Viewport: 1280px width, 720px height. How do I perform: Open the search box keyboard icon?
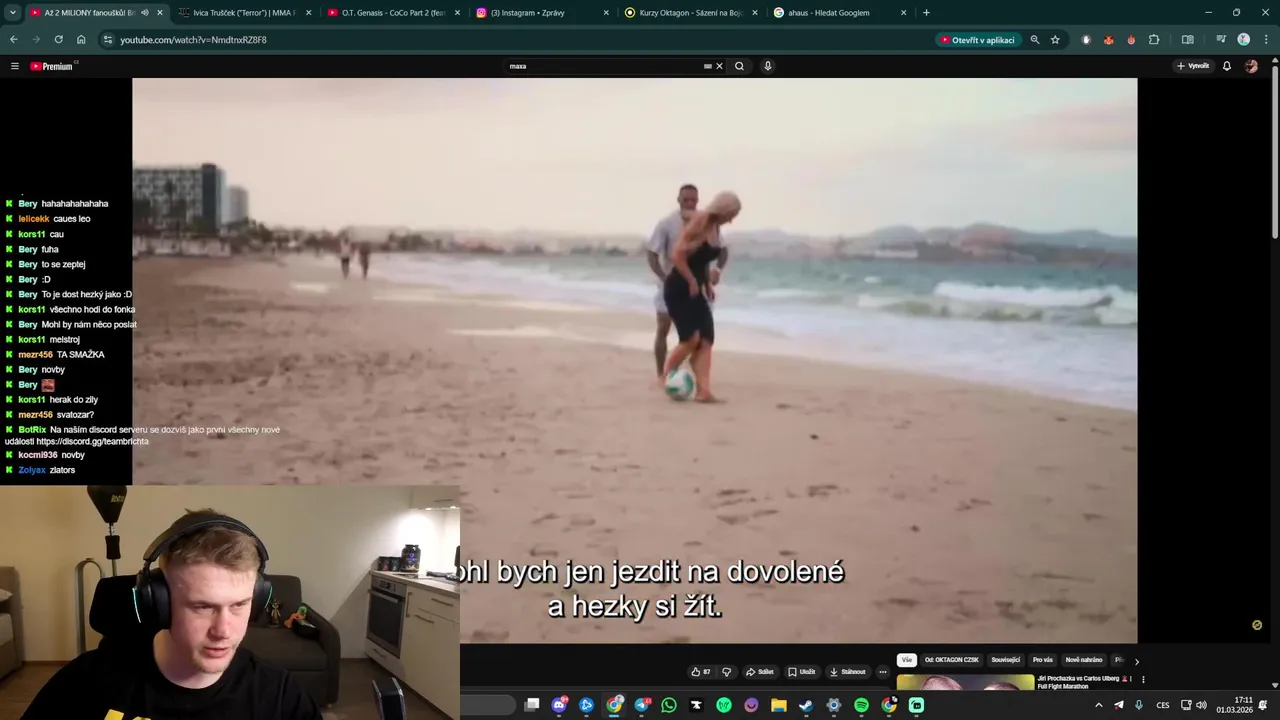point(707,66)
